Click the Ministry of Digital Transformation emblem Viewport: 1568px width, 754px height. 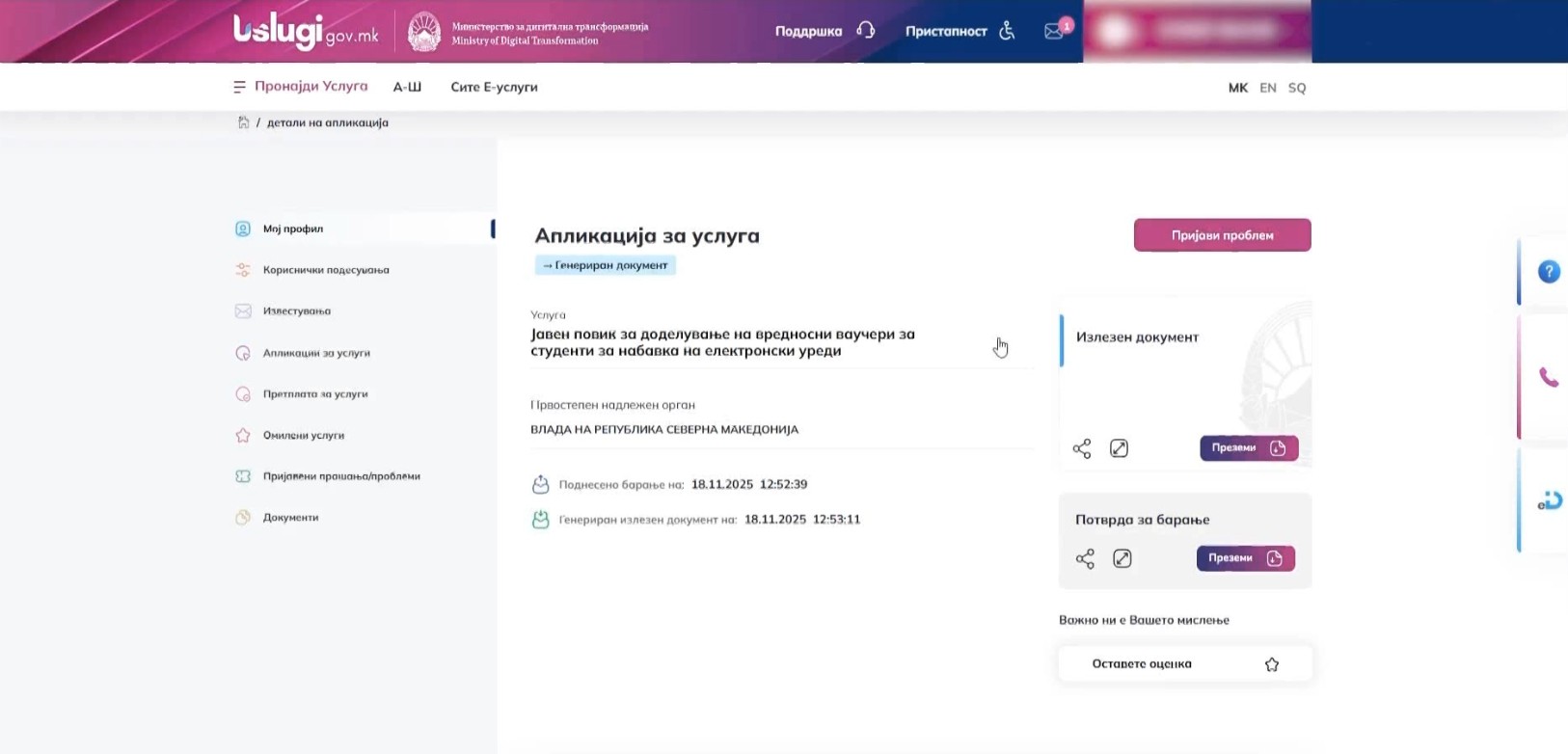pyautogui.click(x=424, y=32)
